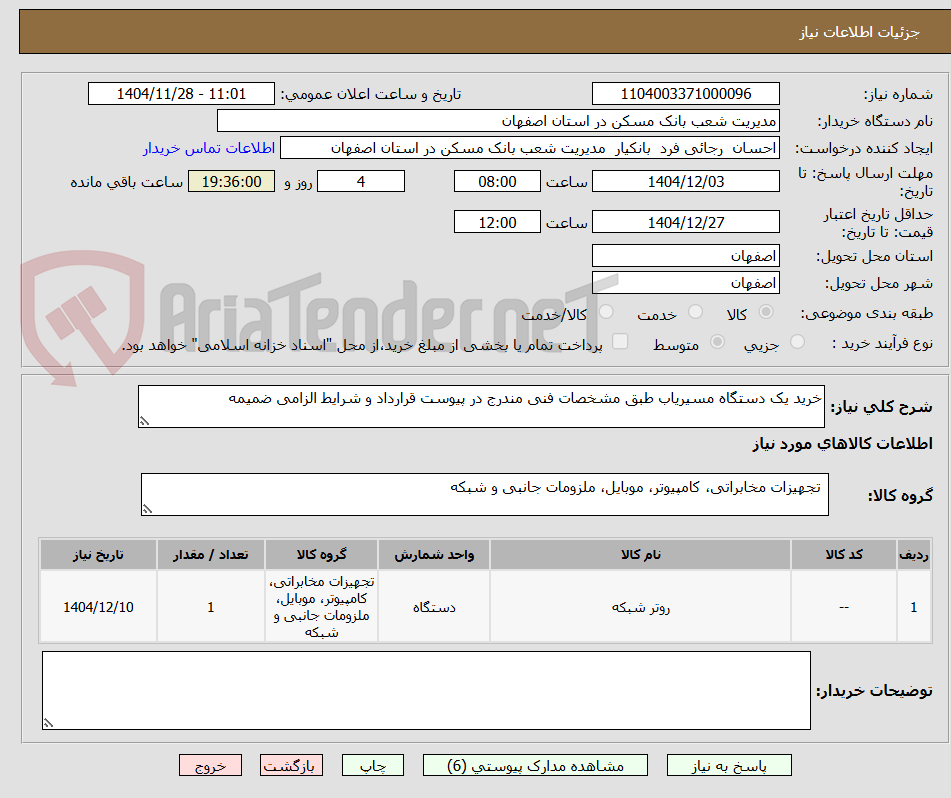
Task: Click the need number field 1104003371000096
Action: (685, 94)
